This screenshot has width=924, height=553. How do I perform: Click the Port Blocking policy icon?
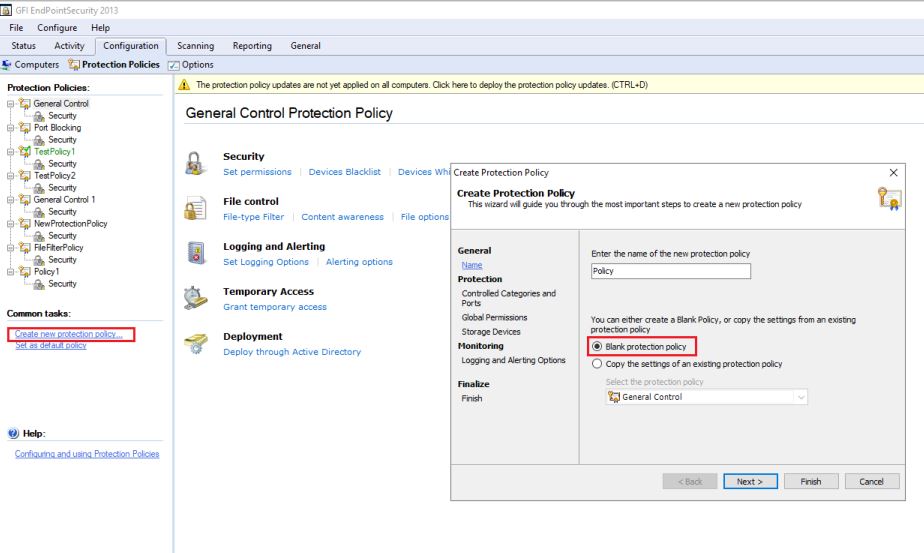(25, 127)
